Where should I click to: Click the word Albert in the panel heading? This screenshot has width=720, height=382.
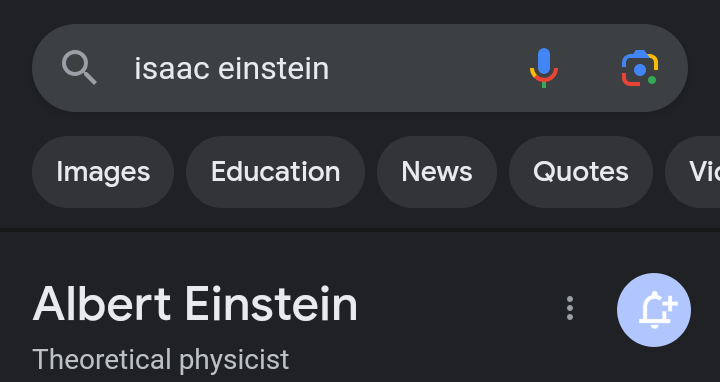102,304
